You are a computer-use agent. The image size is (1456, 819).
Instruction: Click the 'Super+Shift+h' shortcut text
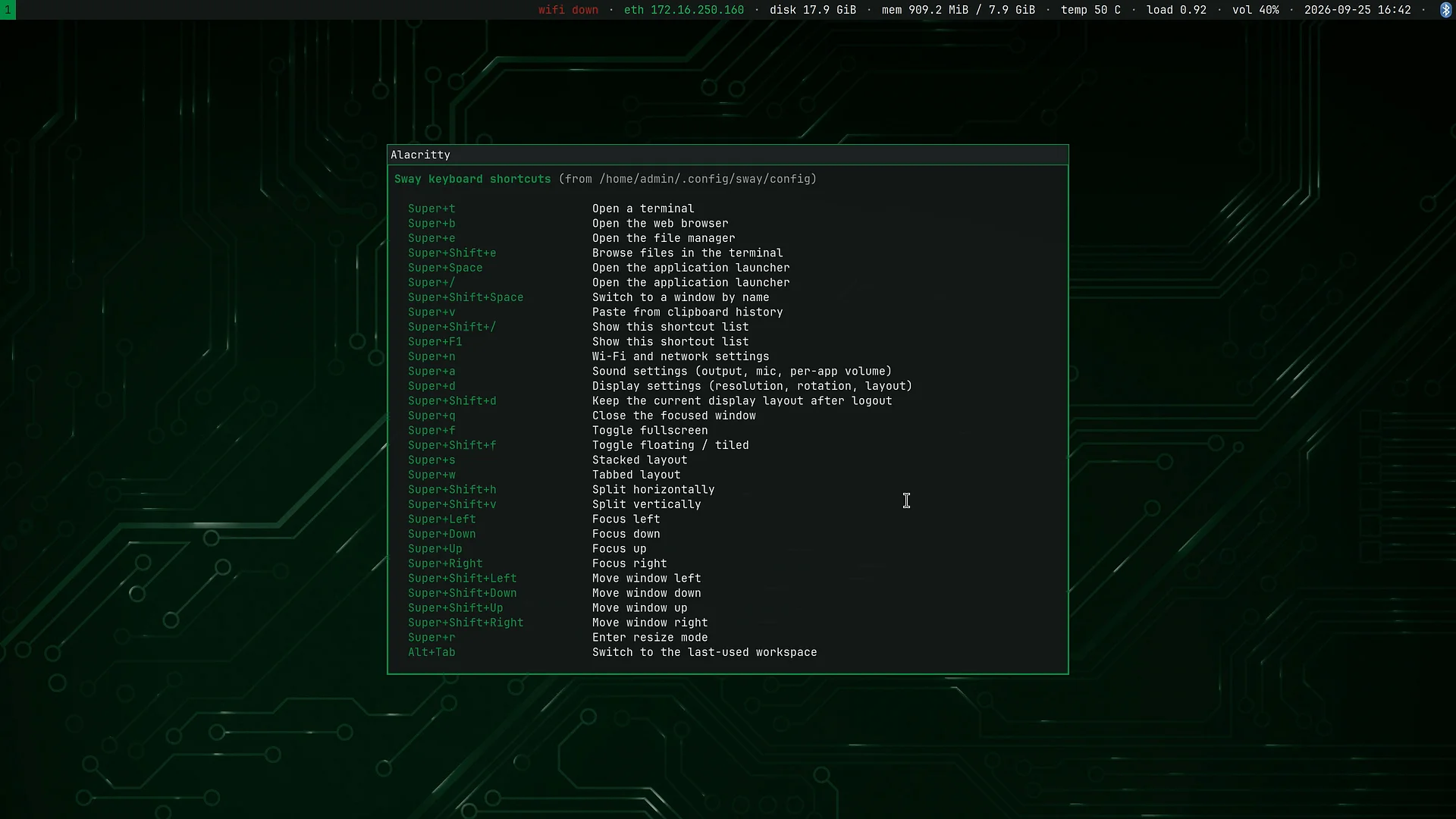[x=452, y=490]
